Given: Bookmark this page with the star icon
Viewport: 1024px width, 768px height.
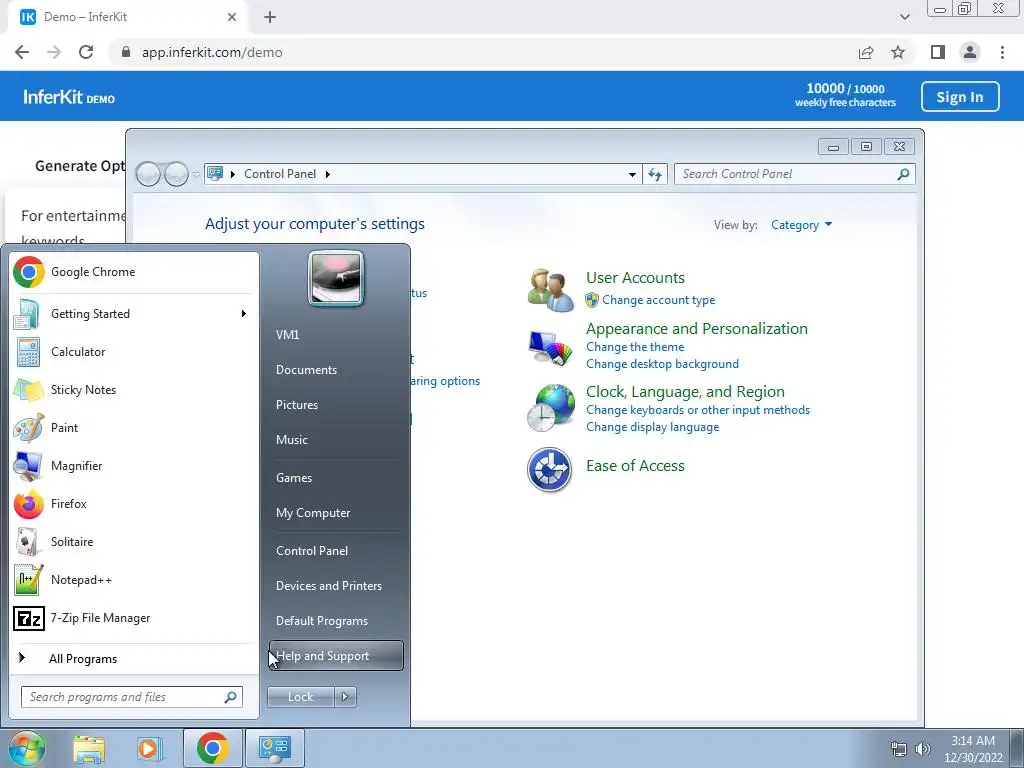Looking at the screenshot, I should point(898,52).
